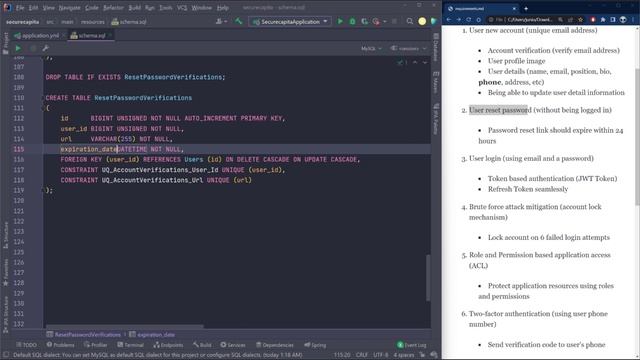Open Search Everywhere magnifier in IntelliJ

tap(409, 21)
